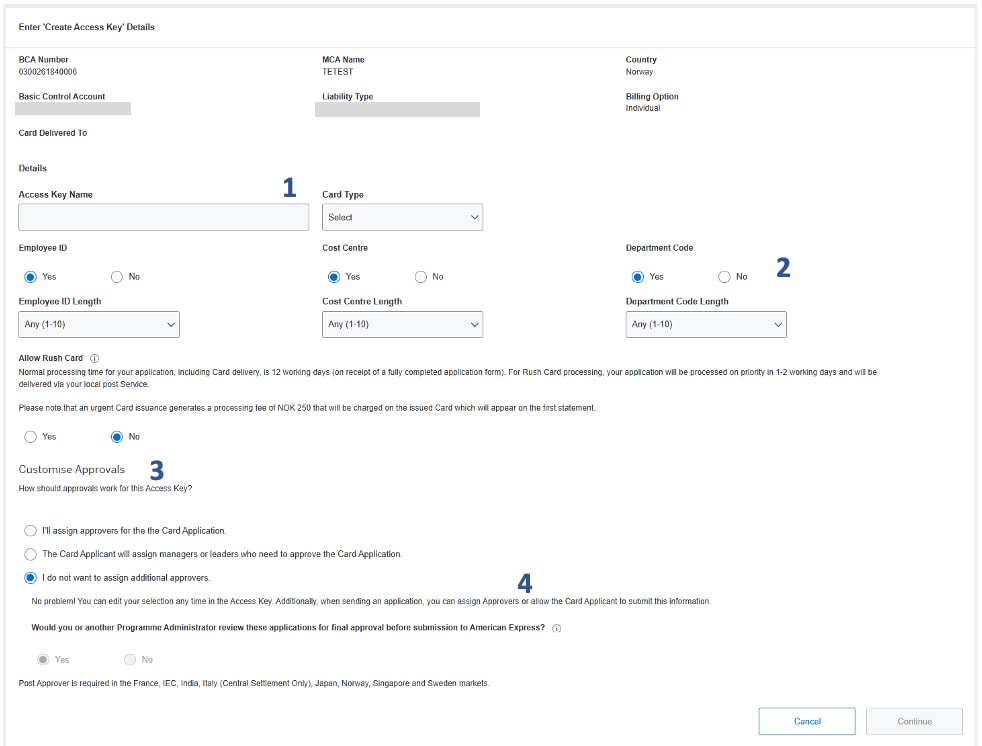Click the Cancel button

pyautogui.click(x=807, y=720)
